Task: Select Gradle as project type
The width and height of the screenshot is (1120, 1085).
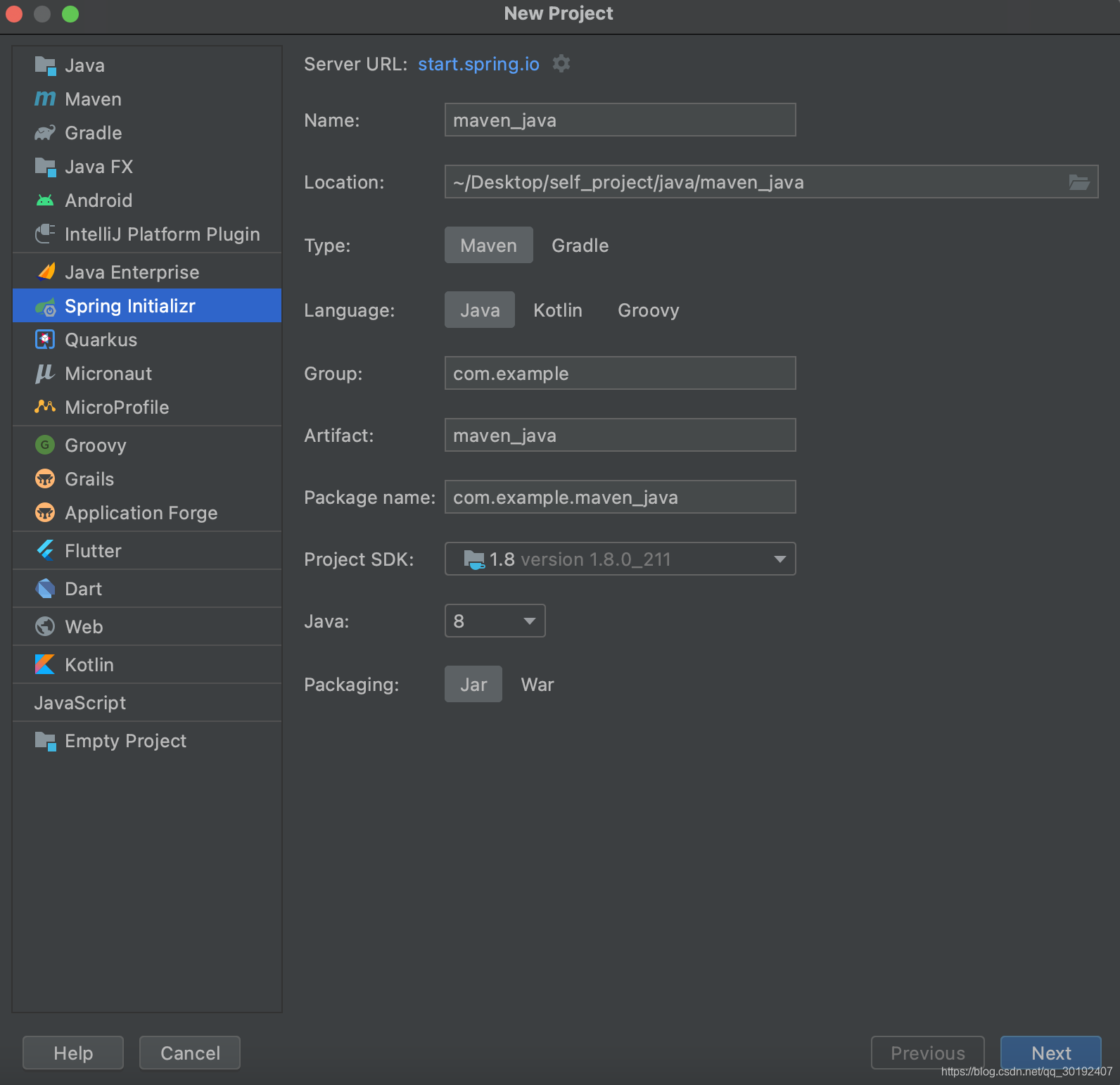Action: click(580, 245)
